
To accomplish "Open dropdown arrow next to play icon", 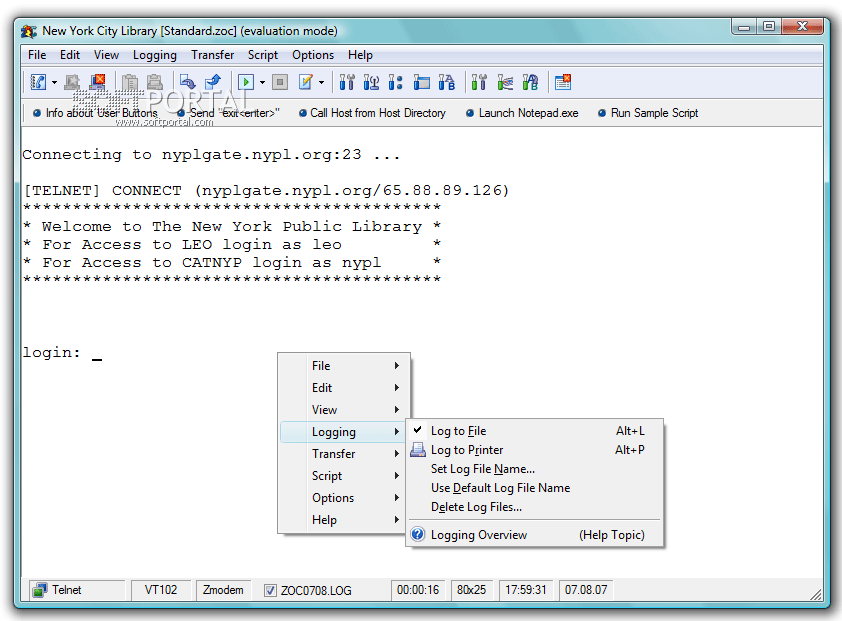I will (262, 83).
